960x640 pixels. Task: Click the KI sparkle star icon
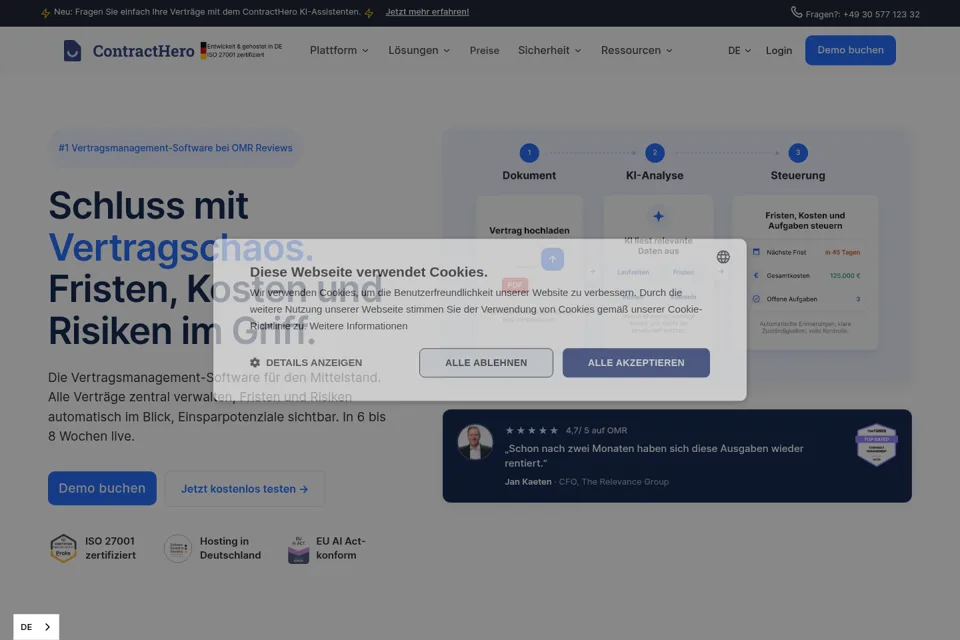point(658,216)
